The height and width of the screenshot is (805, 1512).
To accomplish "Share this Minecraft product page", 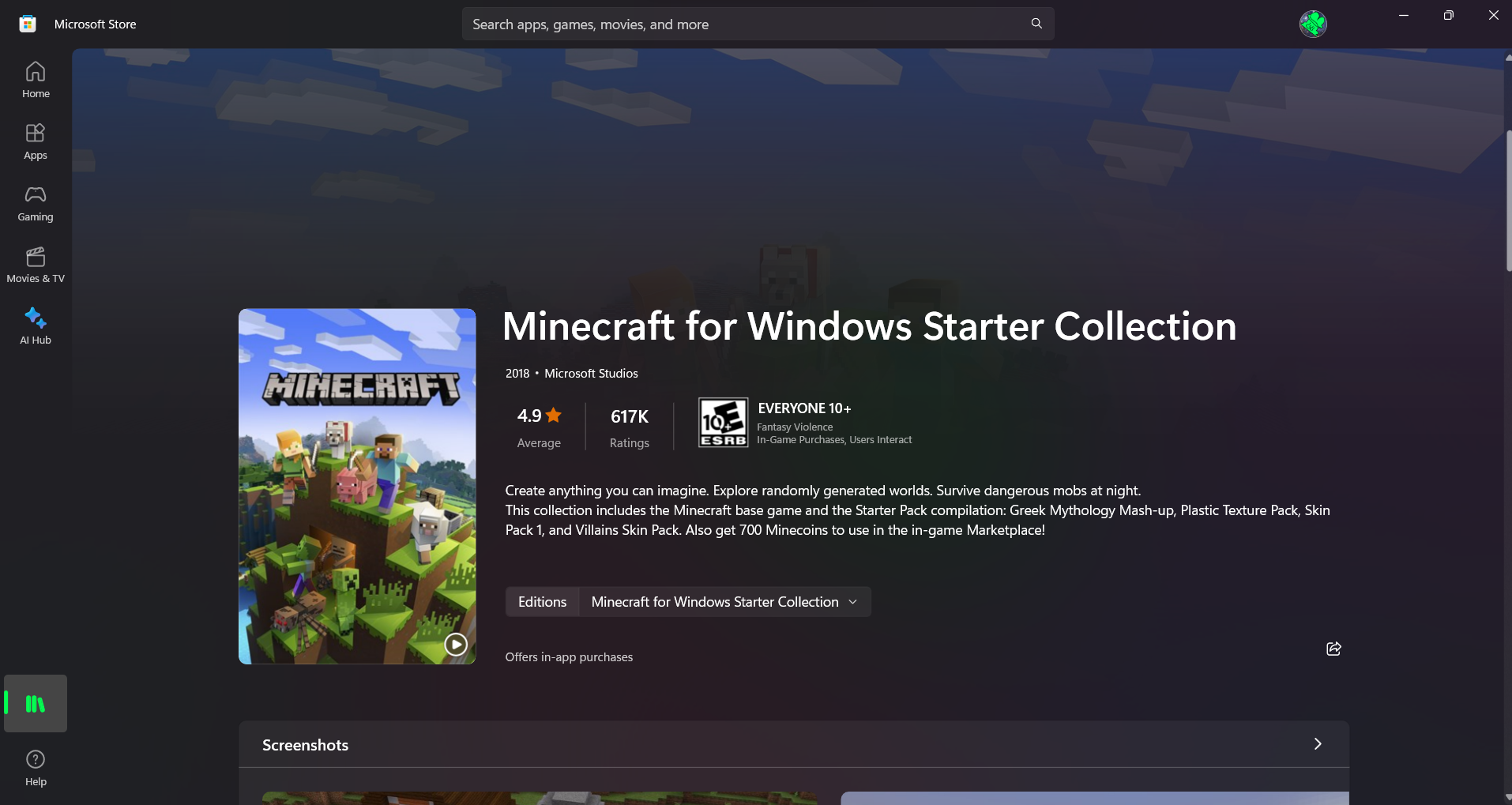I will tap(1333, 649).
